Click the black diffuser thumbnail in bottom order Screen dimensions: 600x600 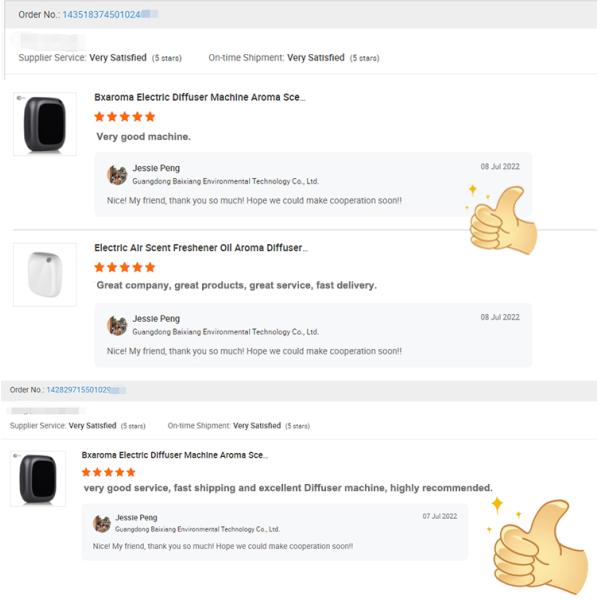38,478
